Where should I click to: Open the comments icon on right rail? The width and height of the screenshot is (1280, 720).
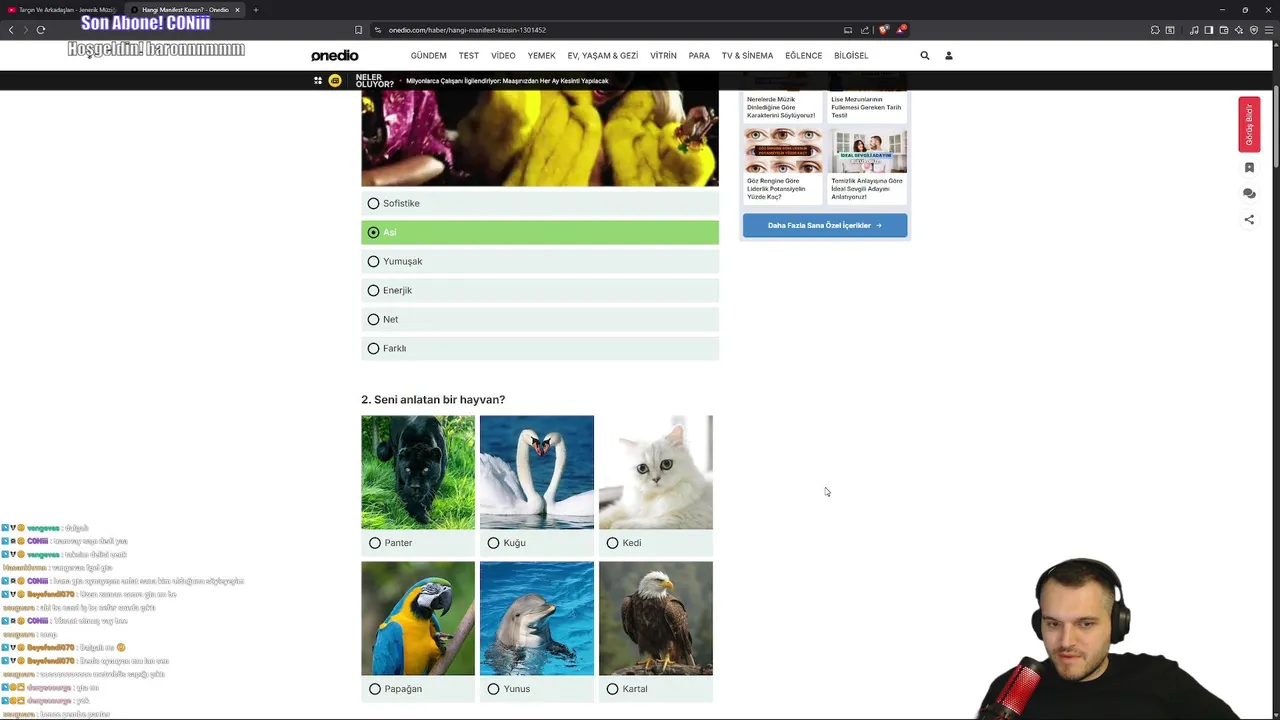coord(1249,194)
